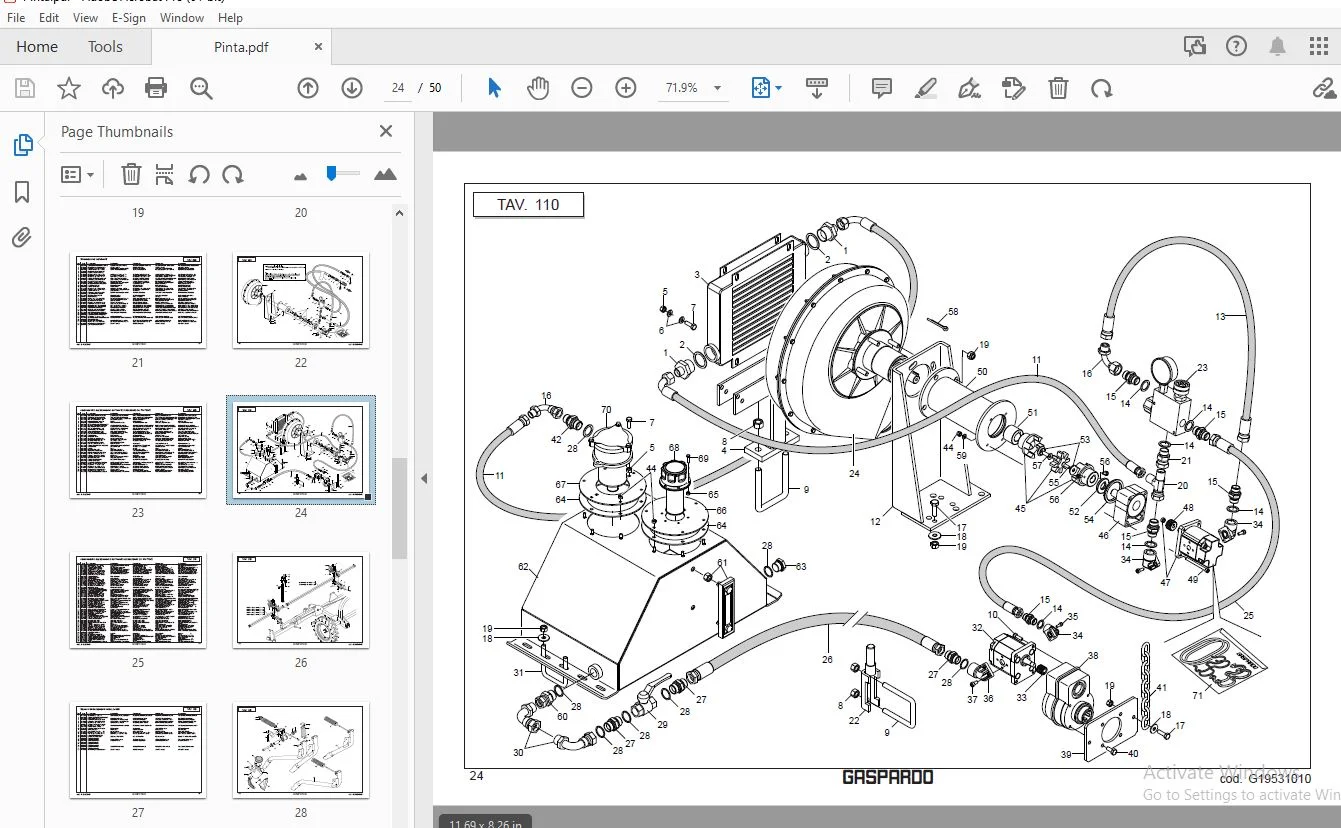Open the sign document pen tool
This screenshot has height=828, width=1341.
click(x=969, y=88)
